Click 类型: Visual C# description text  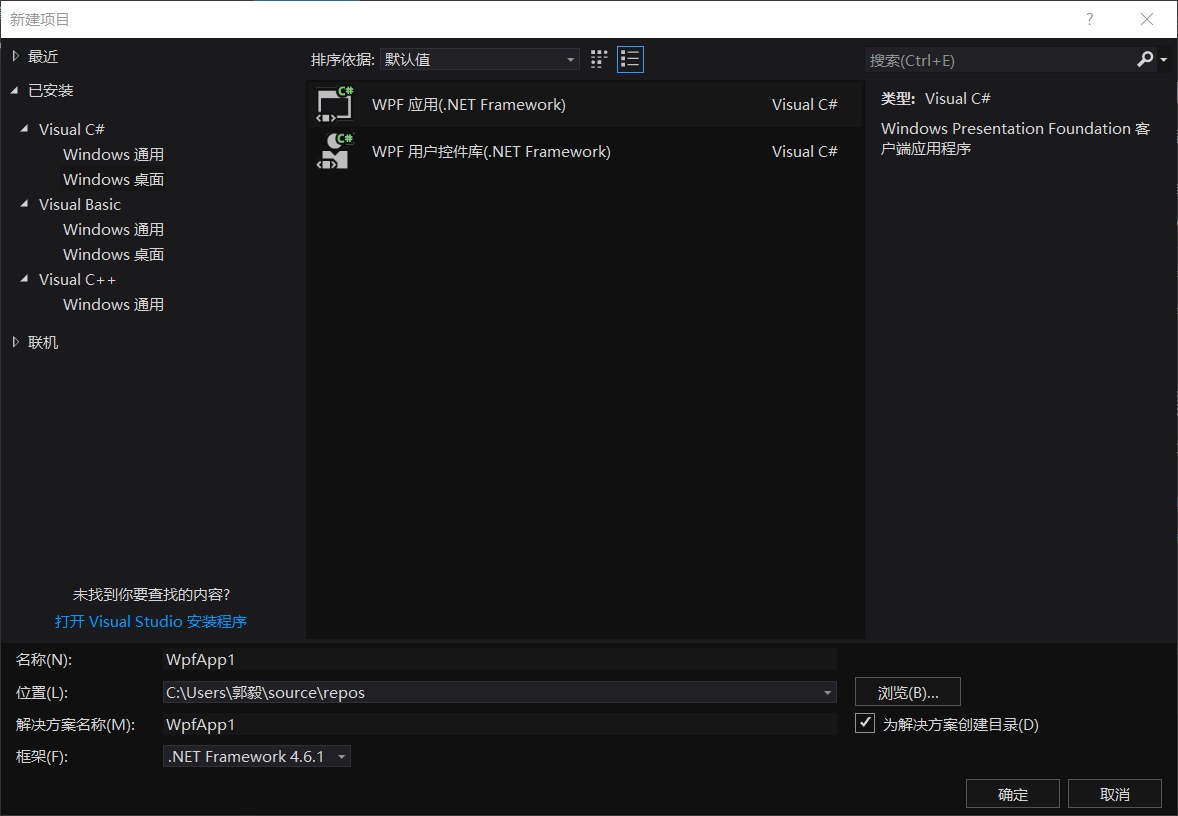pos(935,98)
